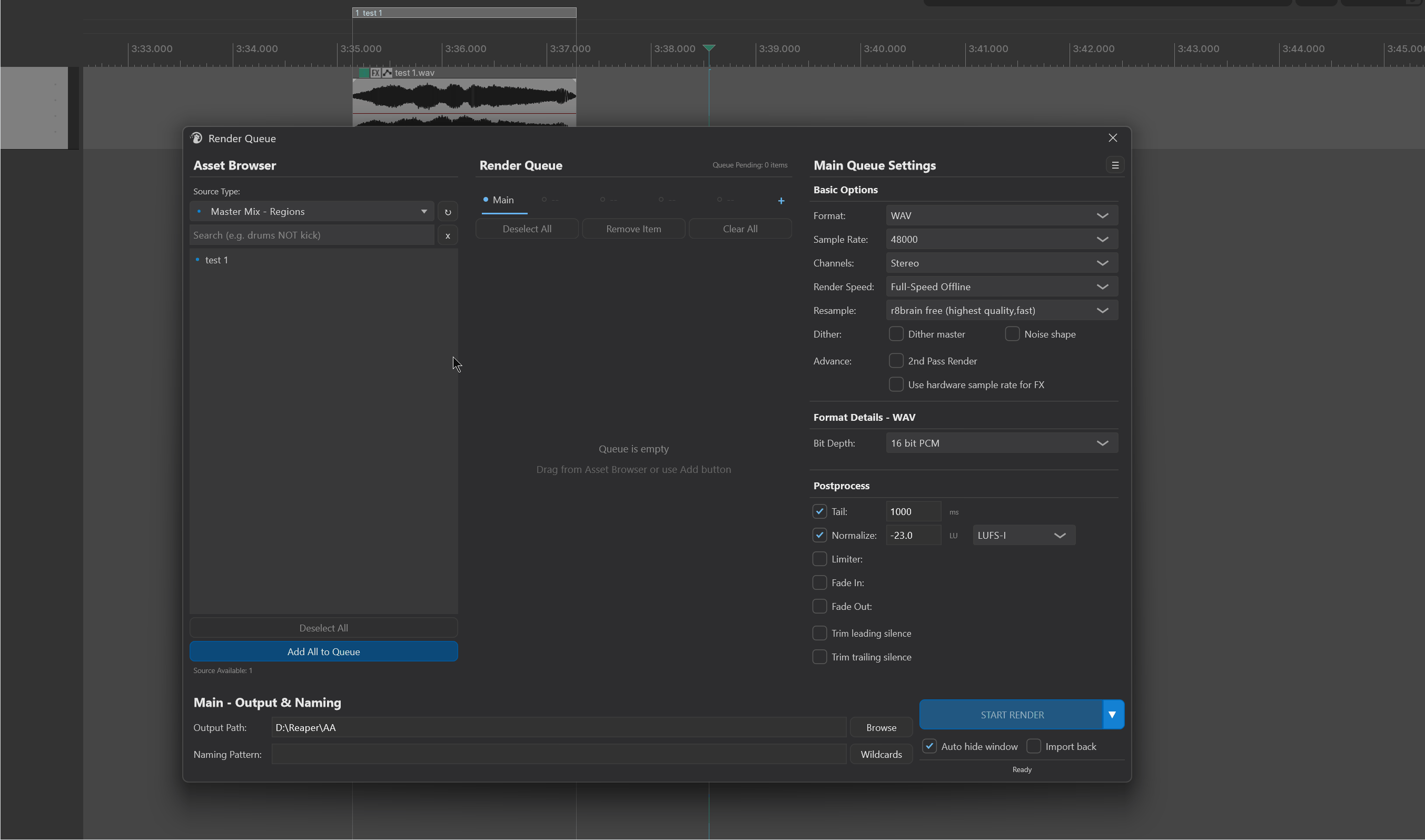Image resolution: width=1425 pixels, height=840 pixels.
Task: Clear the asset search with the x button
Action: click(x=448, y=235)
